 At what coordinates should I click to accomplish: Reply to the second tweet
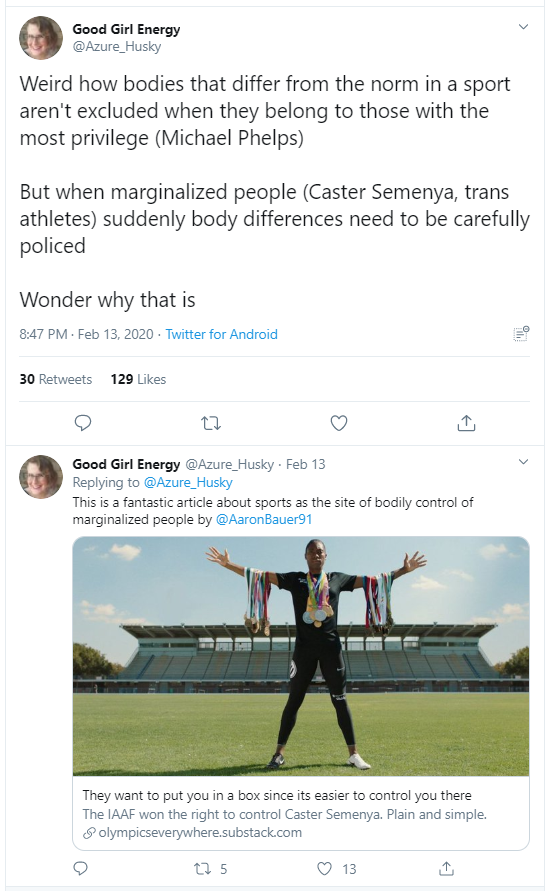[x=81, y=868]
